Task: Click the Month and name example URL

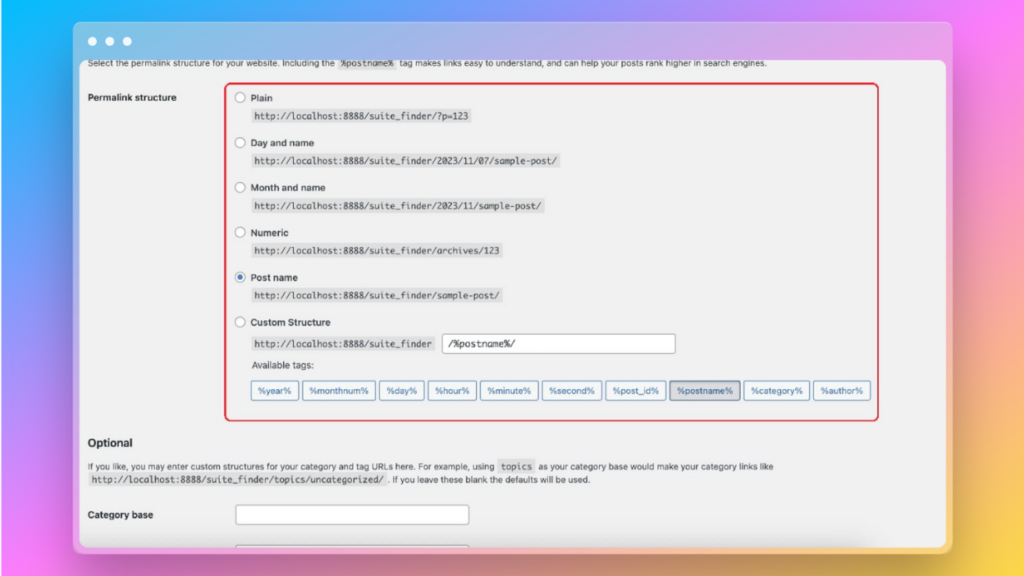Action: [x=398, y=206]
